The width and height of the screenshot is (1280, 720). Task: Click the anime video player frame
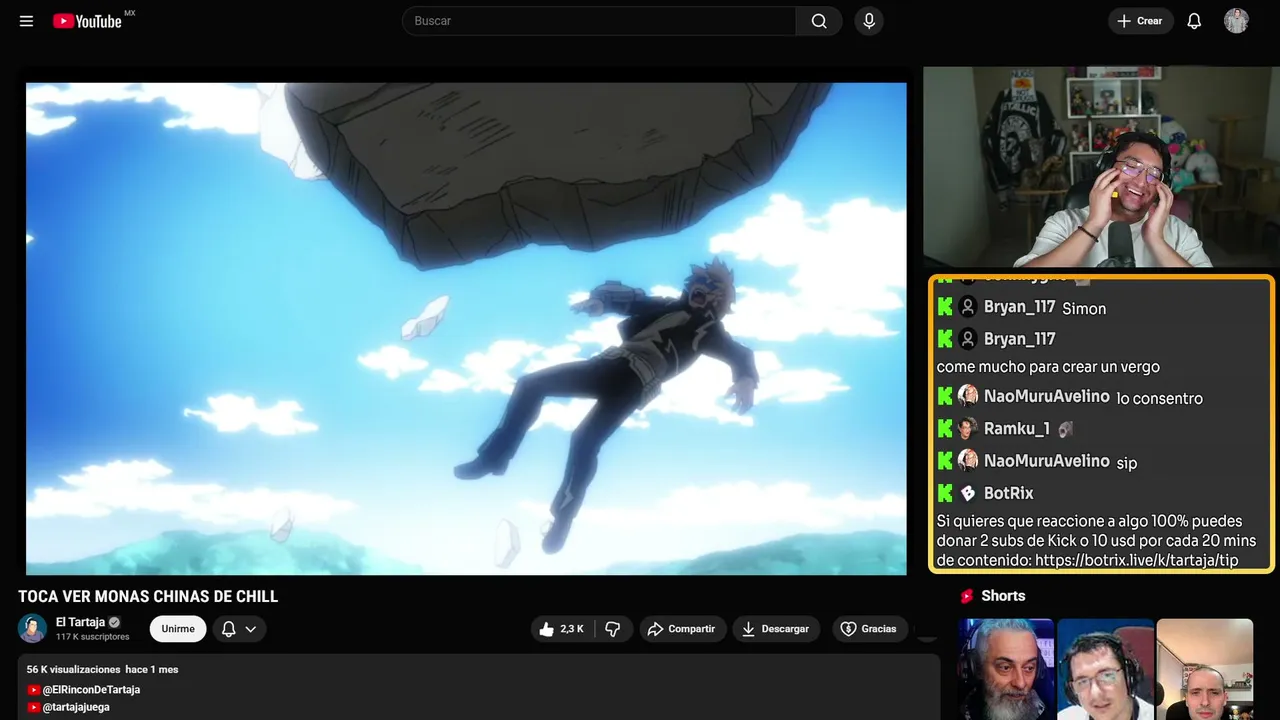point(466,328)
